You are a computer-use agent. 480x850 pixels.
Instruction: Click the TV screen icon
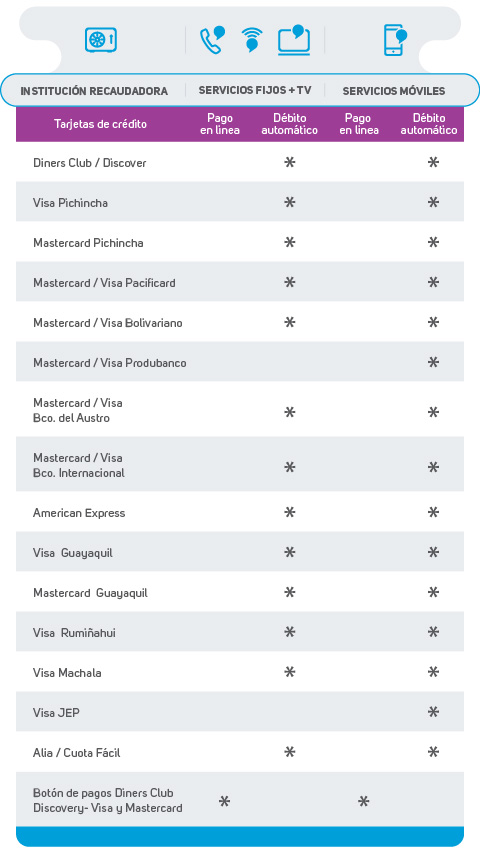pyautogui.click(x=294, y=40)
